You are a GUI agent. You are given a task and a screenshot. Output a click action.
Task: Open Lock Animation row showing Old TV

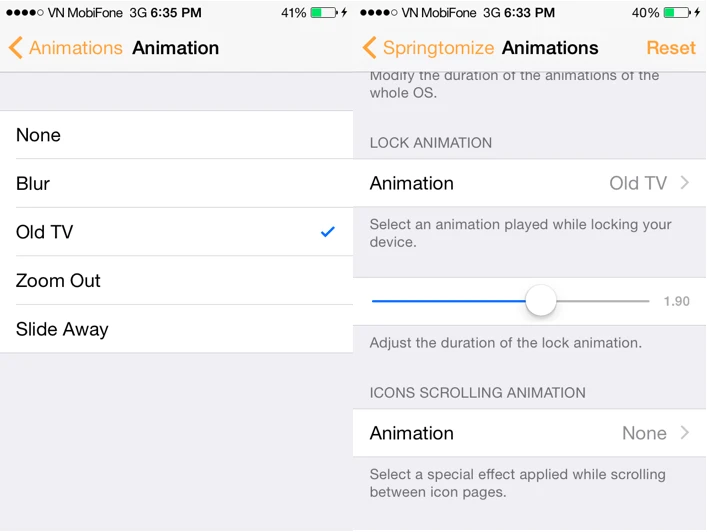tap(530, 183)
